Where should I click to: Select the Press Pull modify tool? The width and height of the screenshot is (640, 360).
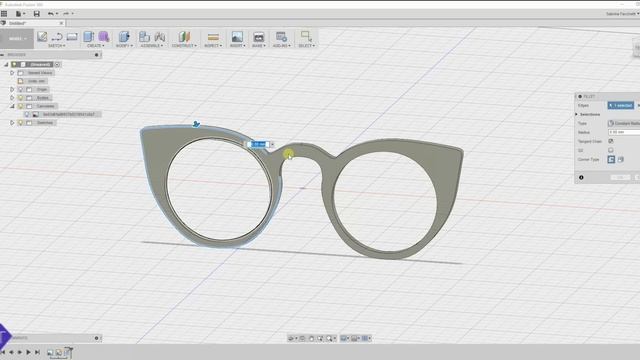[x=124, y=37]
